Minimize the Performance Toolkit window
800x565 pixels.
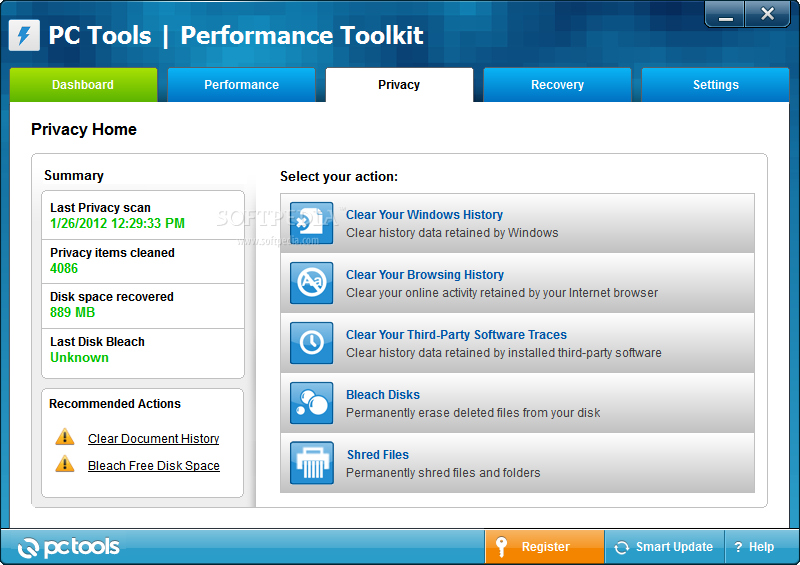(x=726, y=14)
